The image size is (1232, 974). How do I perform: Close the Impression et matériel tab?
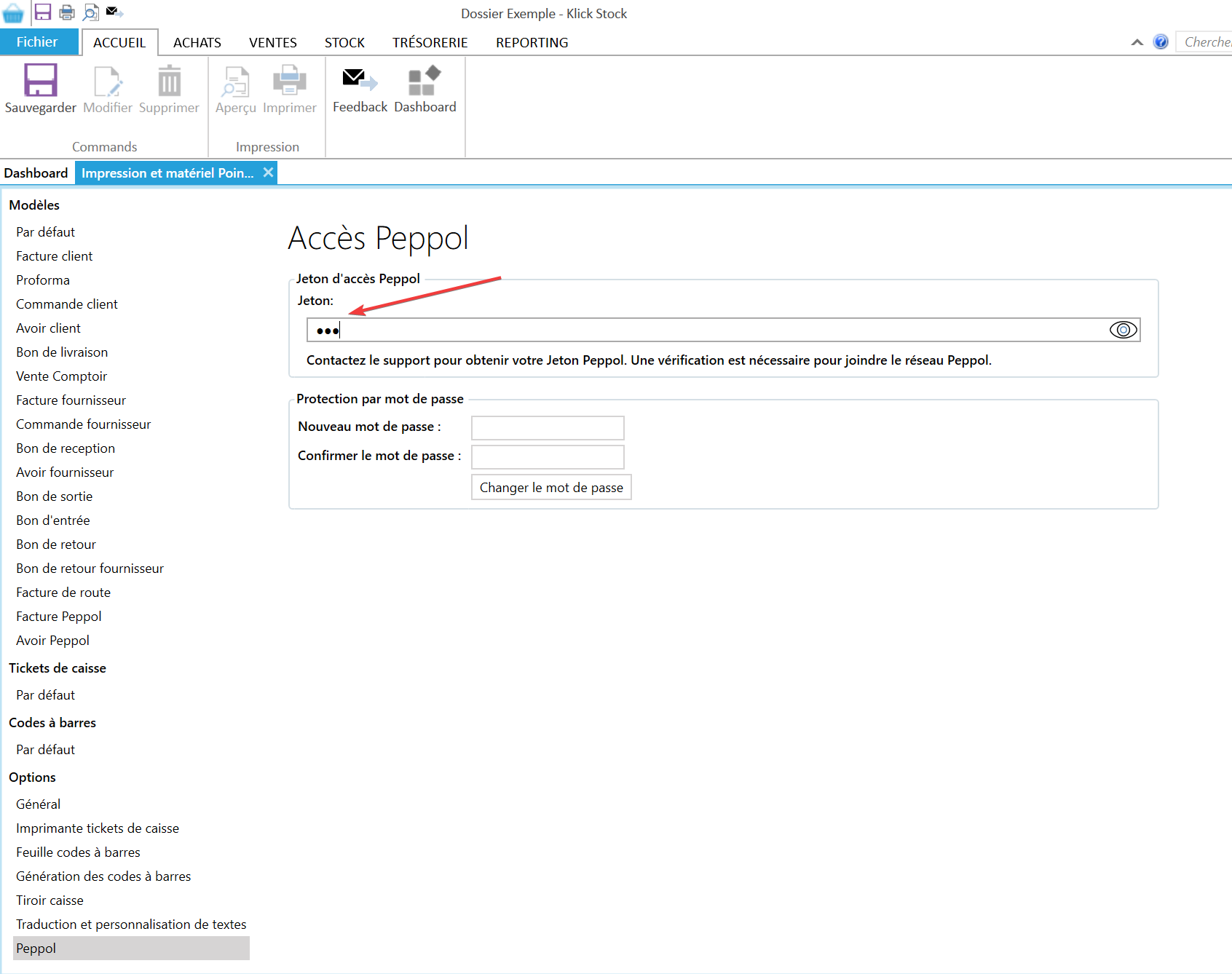tap(268, 173)
